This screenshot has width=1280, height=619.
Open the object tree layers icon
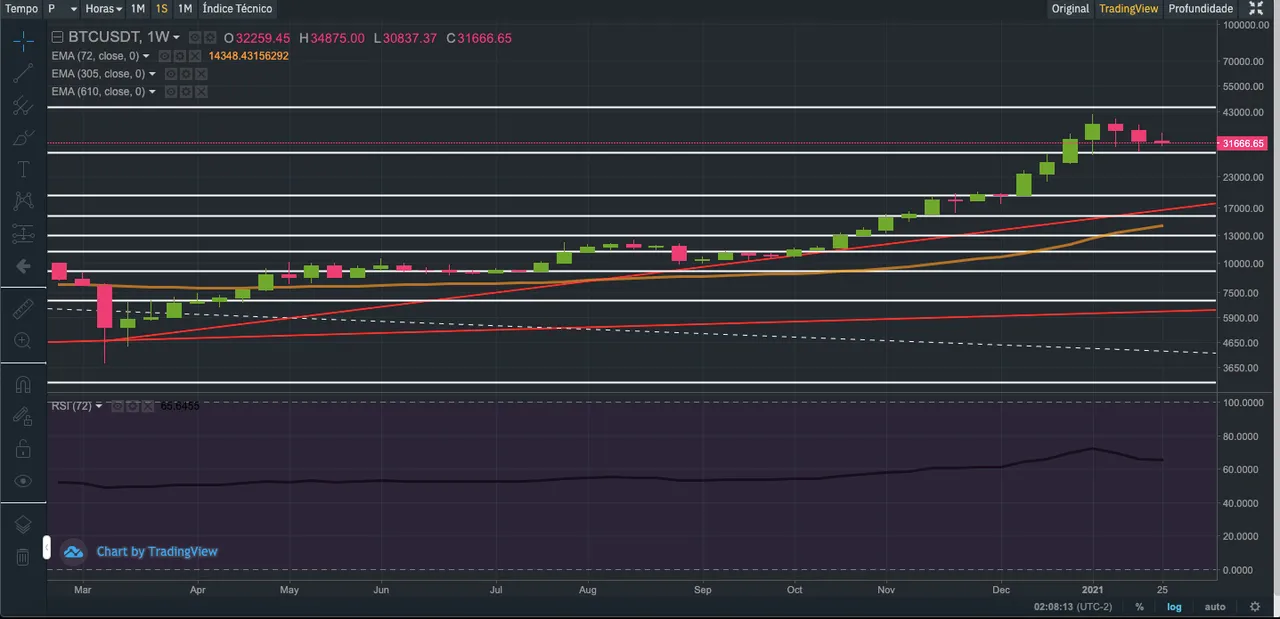23,525
